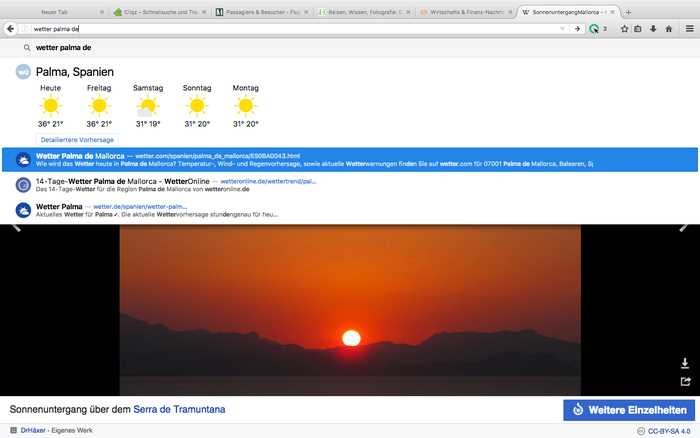Go back with the browser back arrow
This screenshot has height=438, width=700.
pos(10,29)
